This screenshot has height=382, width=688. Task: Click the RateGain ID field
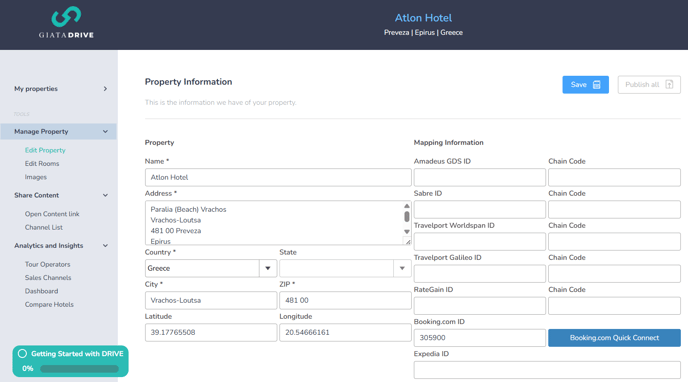click(x=480, y=306)
